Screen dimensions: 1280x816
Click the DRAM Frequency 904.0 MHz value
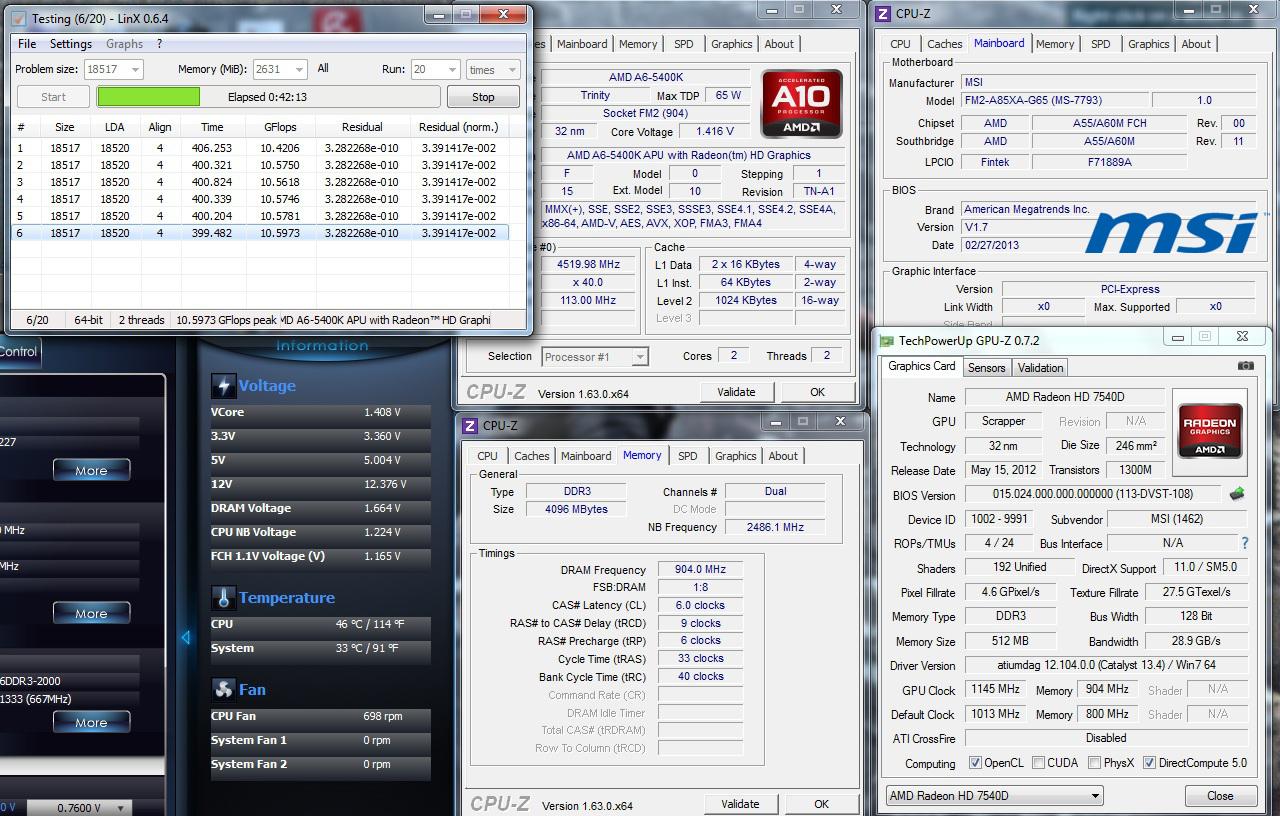[x=700, y=570]
